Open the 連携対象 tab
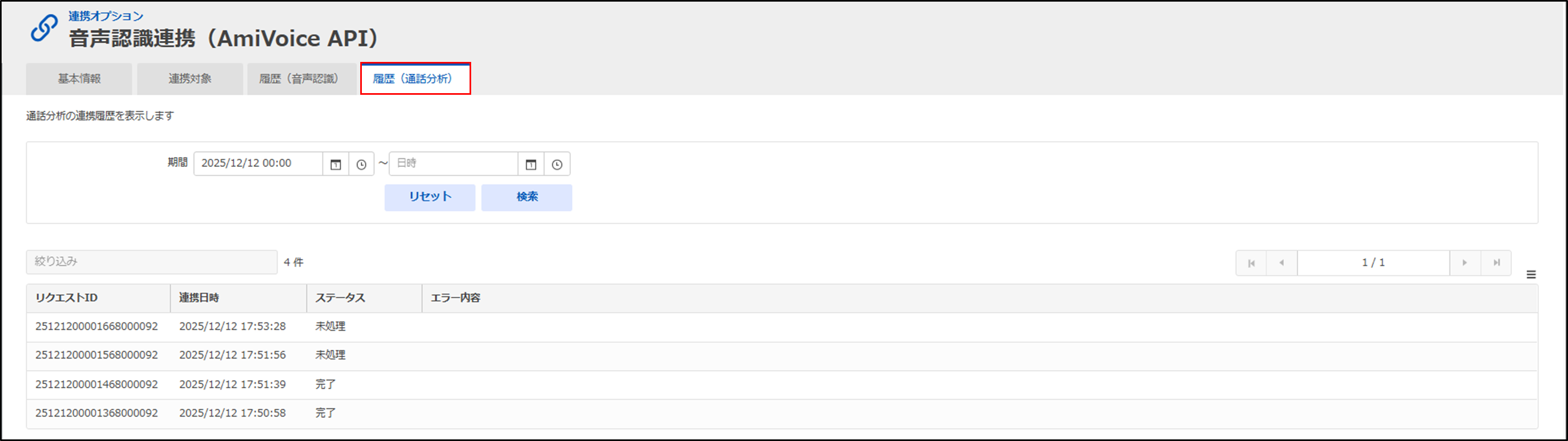Viewport: 1568px width, 441px height. click(x=190, y=79)
